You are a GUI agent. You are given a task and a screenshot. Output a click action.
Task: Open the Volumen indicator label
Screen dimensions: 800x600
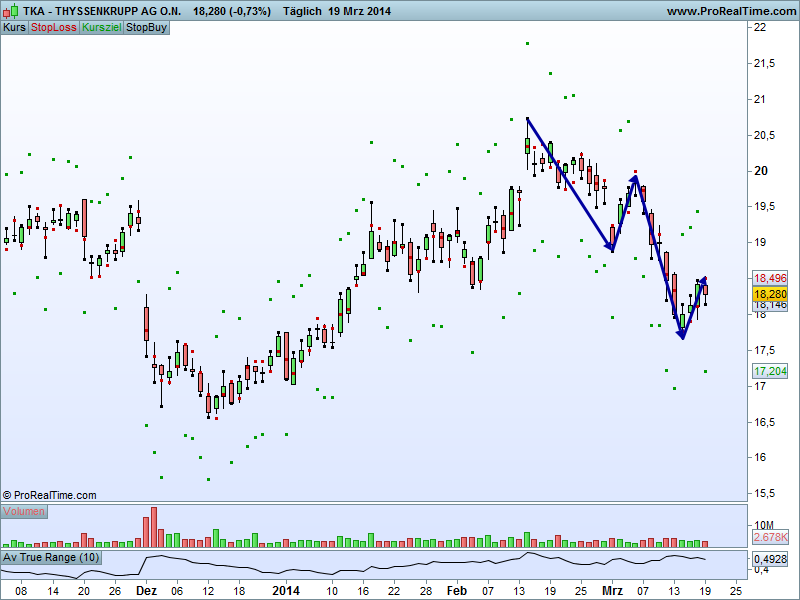point(24,511)
